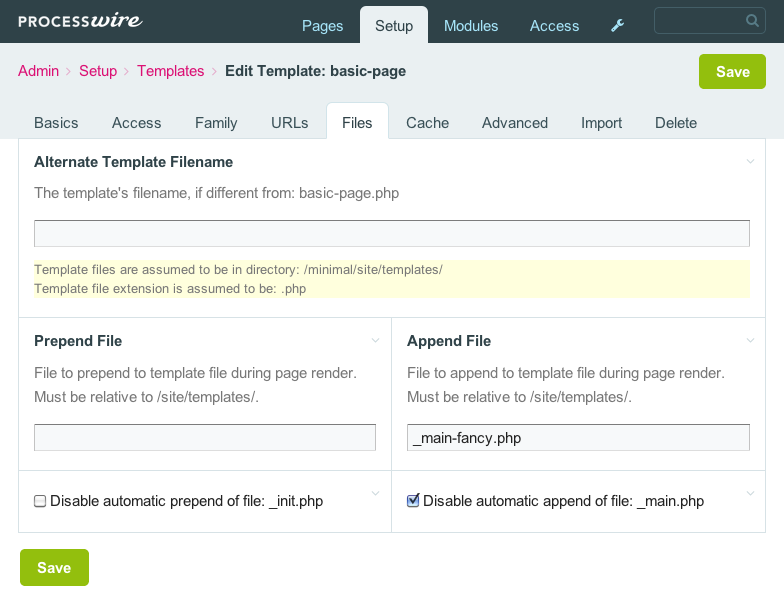This screenshot has width=784, height=611.
Task: Click the bottom Save button
Action: click(x=54, y=568)
